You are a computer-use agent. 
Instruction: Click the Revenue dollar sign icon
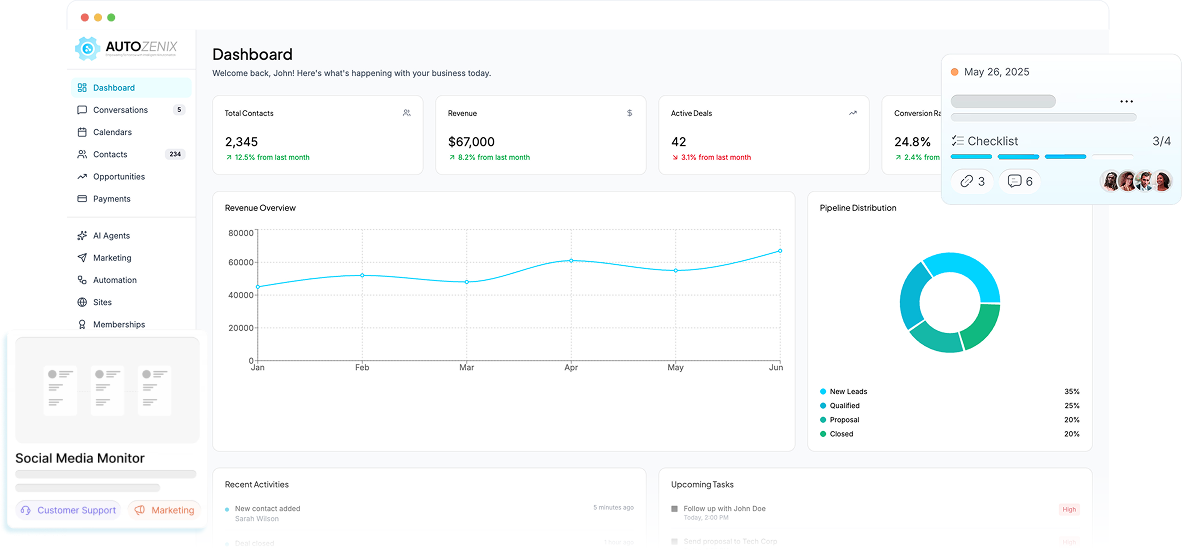click(629, 113)
